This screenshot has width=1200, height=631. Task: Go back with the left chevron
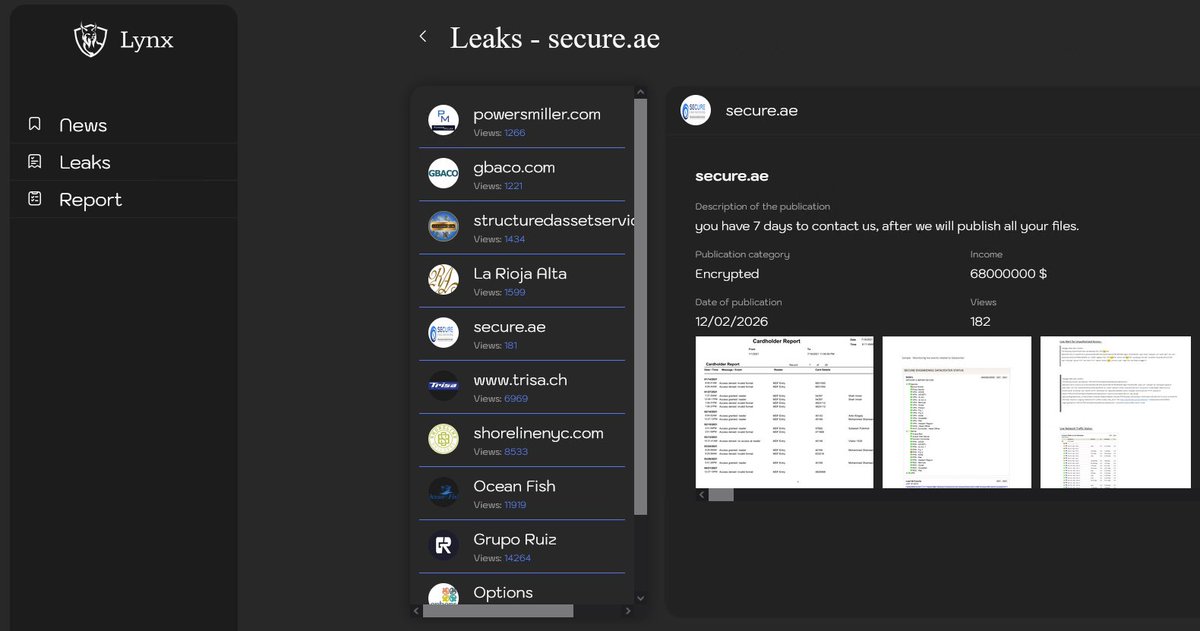tap(423, 36)
